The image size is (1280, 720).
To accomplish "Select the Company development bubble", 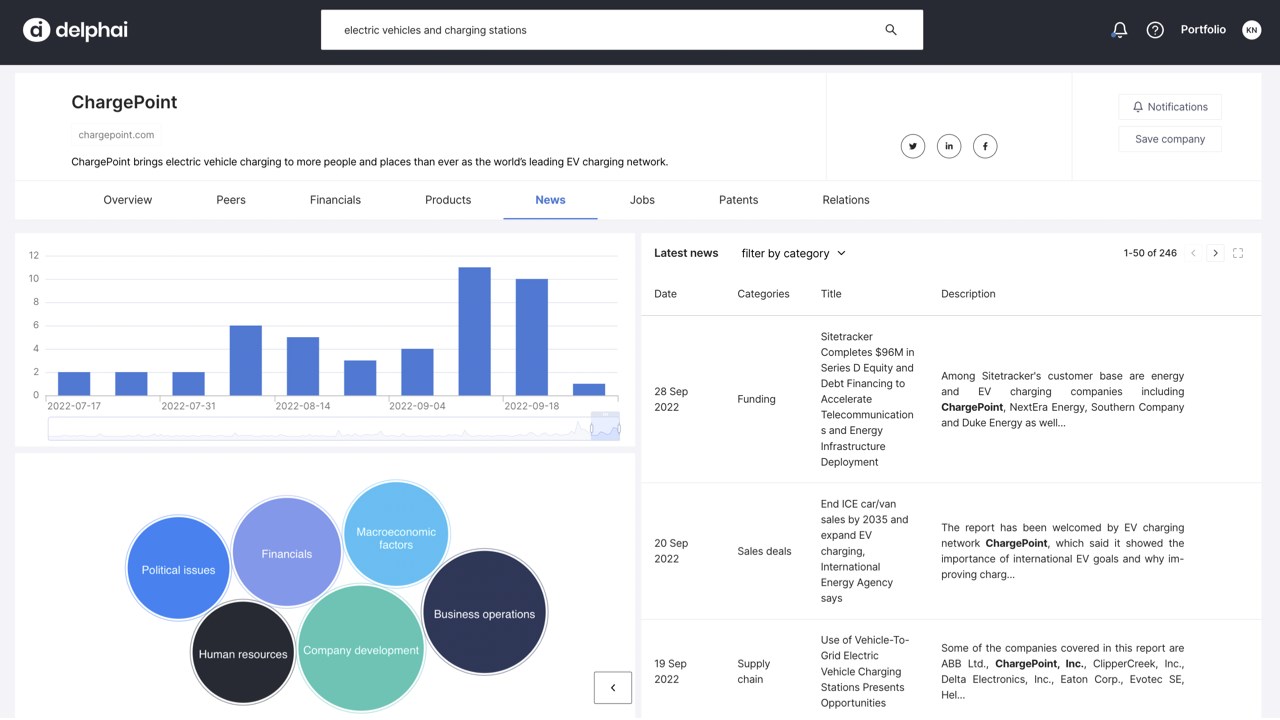I will click(x=361, y=649).
